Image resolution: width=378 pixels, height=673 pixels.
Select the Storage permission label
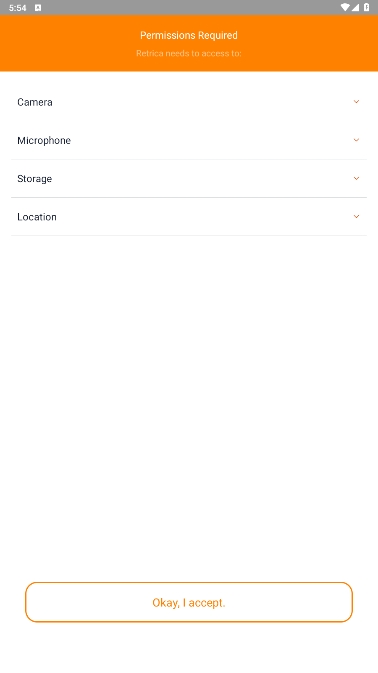tap(34, 179)
